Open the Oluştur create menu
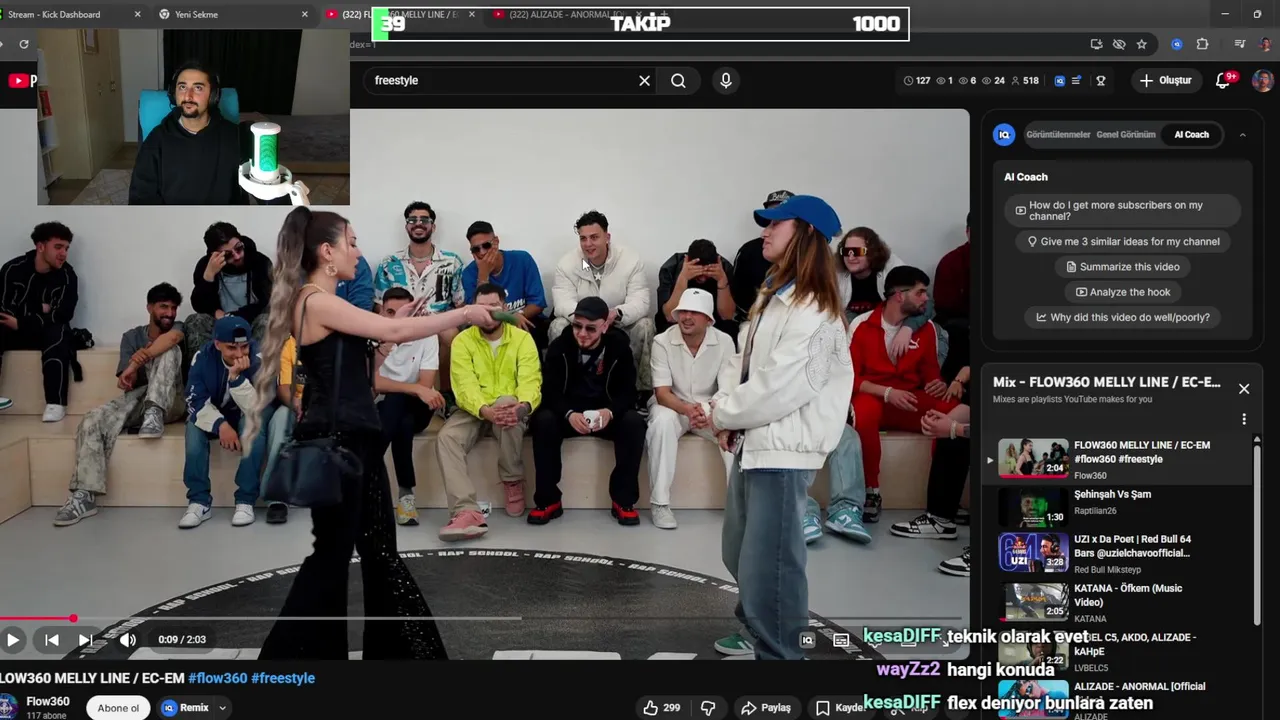 pos(1165,81)
